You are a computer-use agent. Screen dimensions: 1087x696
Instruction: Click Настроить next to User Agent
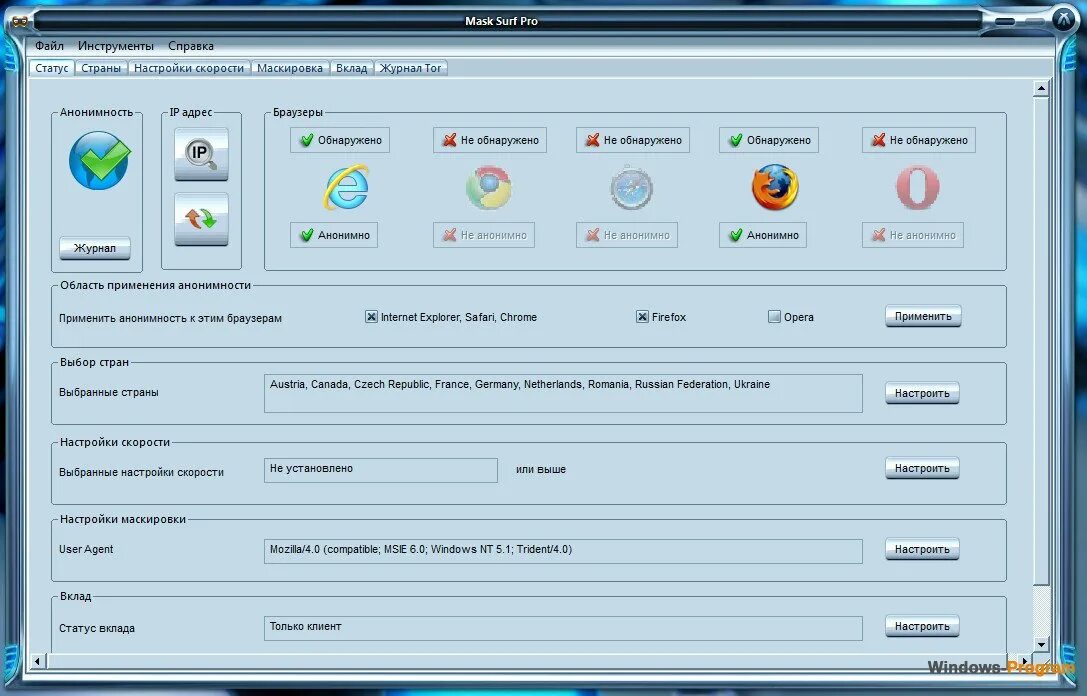(x=923, y=549)
